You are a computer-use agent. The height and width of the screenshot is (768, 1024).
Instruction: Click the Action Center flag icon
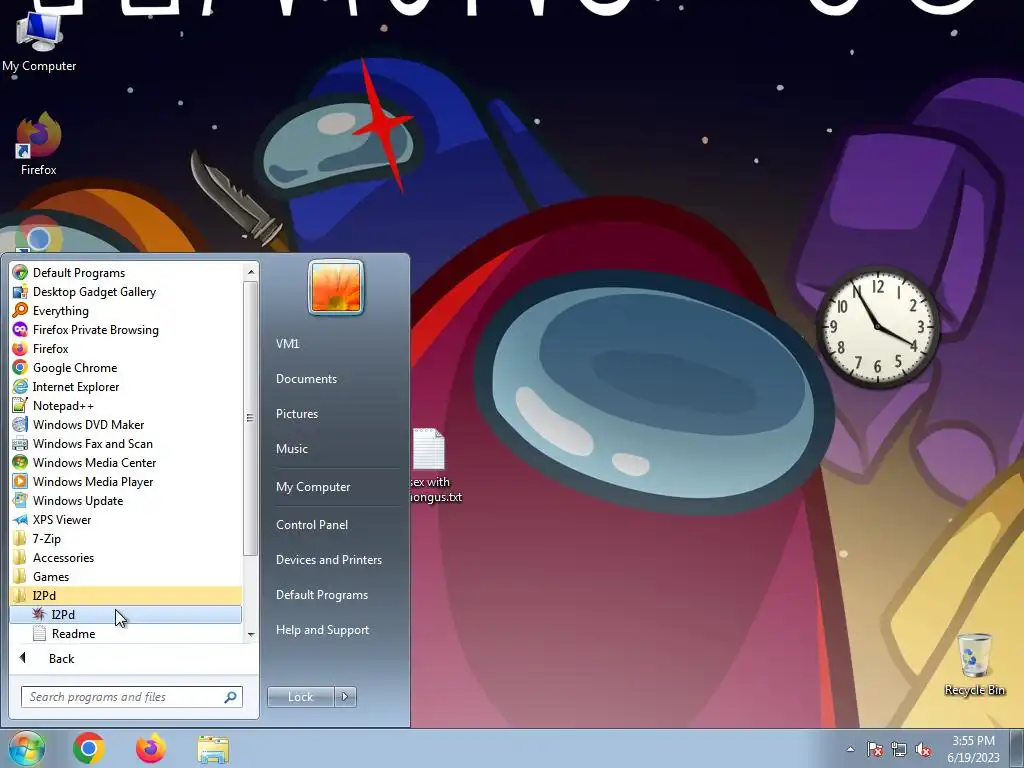click(874, 749)
